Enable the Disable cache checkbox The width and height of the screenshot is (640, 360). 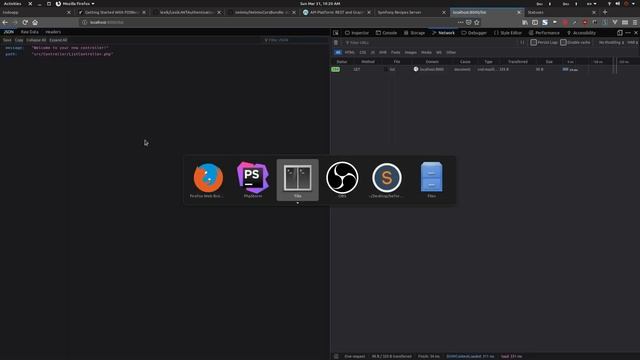coord(563,42)
